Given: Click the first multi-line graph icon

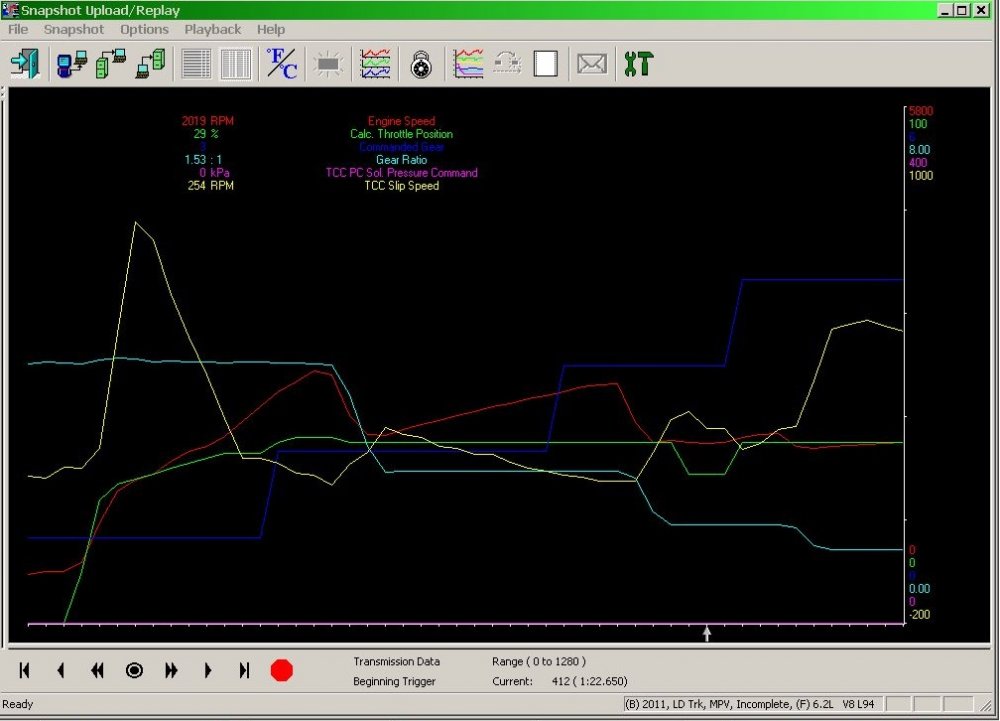Looking at the screenshot, I should tap(375, 64).
